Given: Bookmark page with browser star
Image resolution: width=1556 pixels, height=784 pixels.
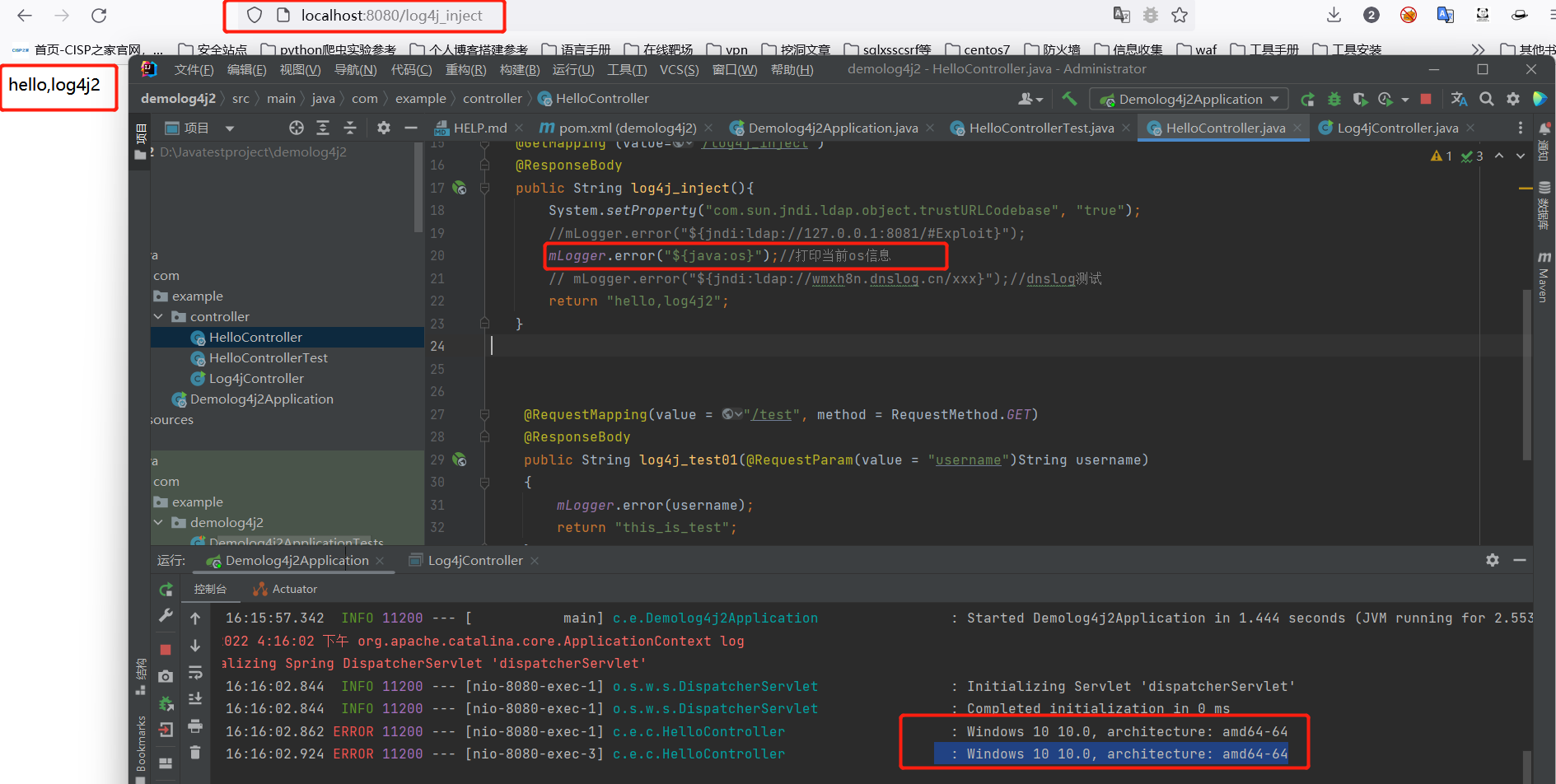Looking at the screenshot, I should pos(1180,15).
